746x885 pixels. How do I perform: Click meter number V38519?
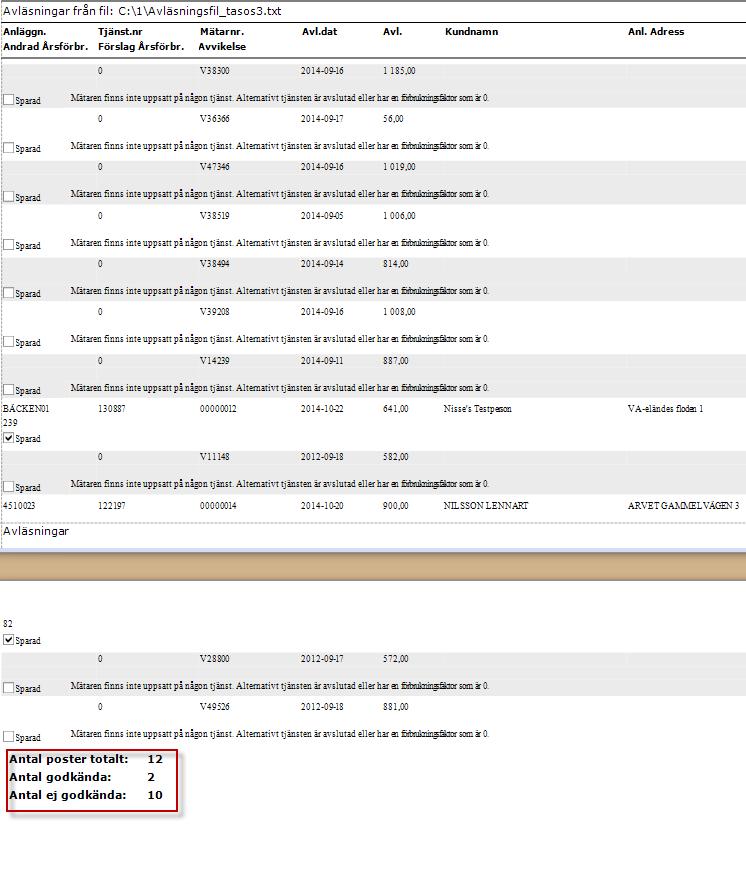[214, 216]
